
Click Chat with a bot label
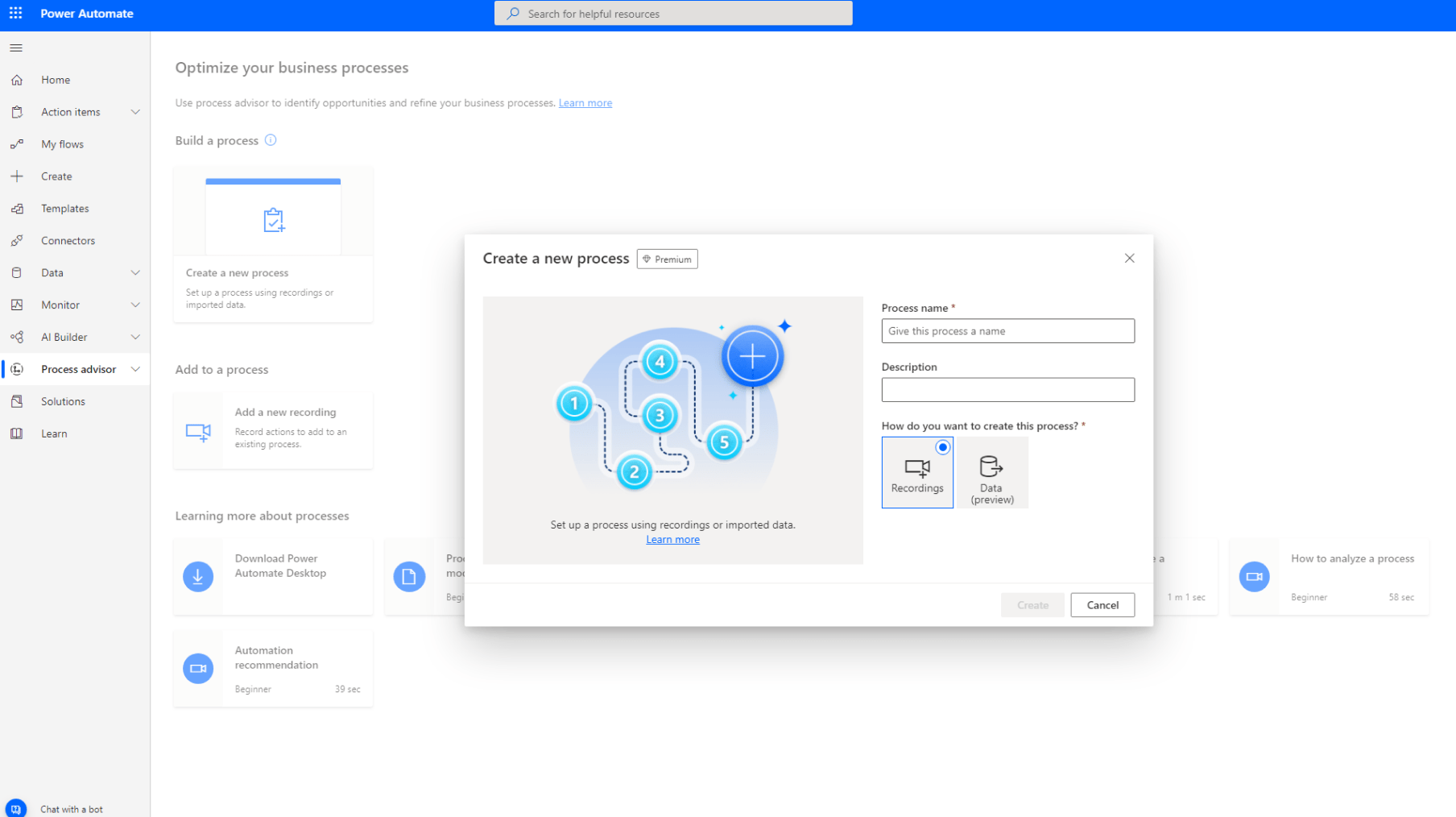pyautogui.click(x=72, y=809)
